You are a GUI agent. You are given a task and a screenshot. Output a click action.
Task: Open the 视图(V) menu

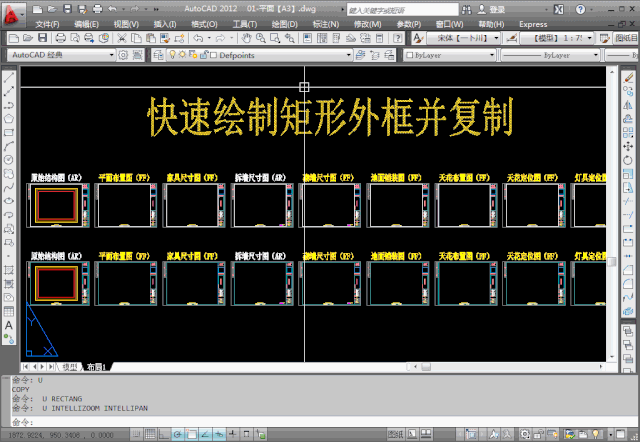[126, 24]
